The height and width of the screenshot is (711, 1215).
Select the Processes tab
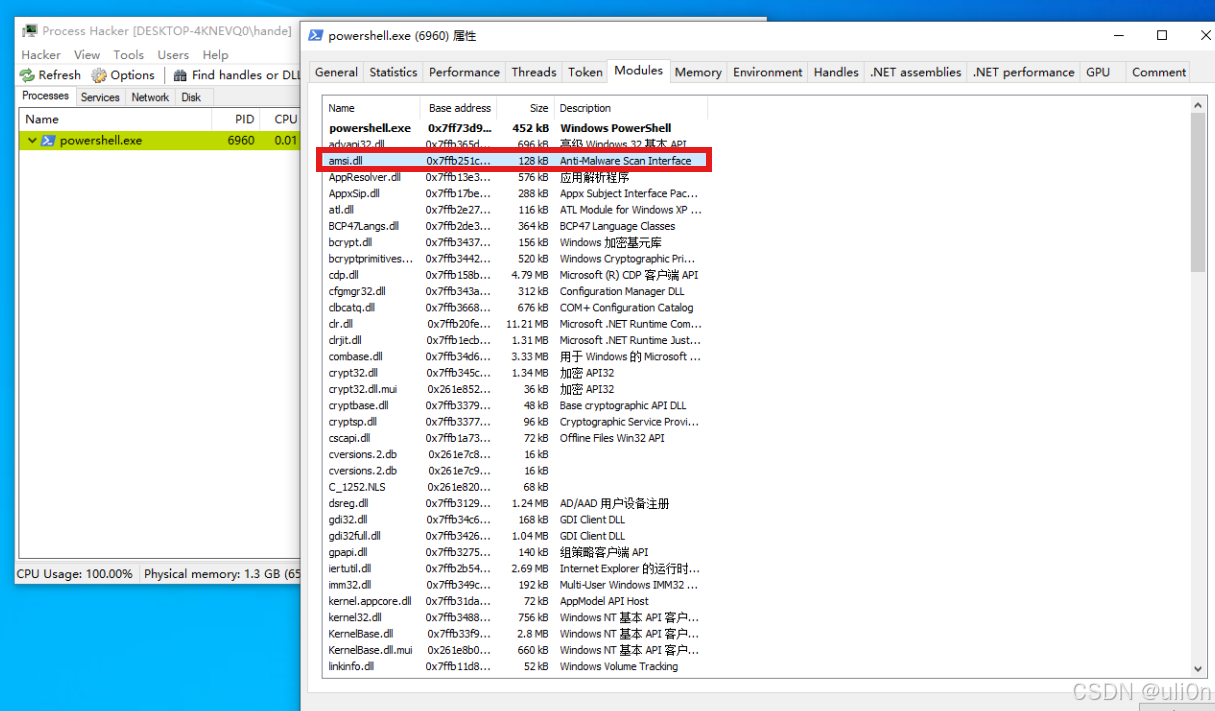click(46, 96)
